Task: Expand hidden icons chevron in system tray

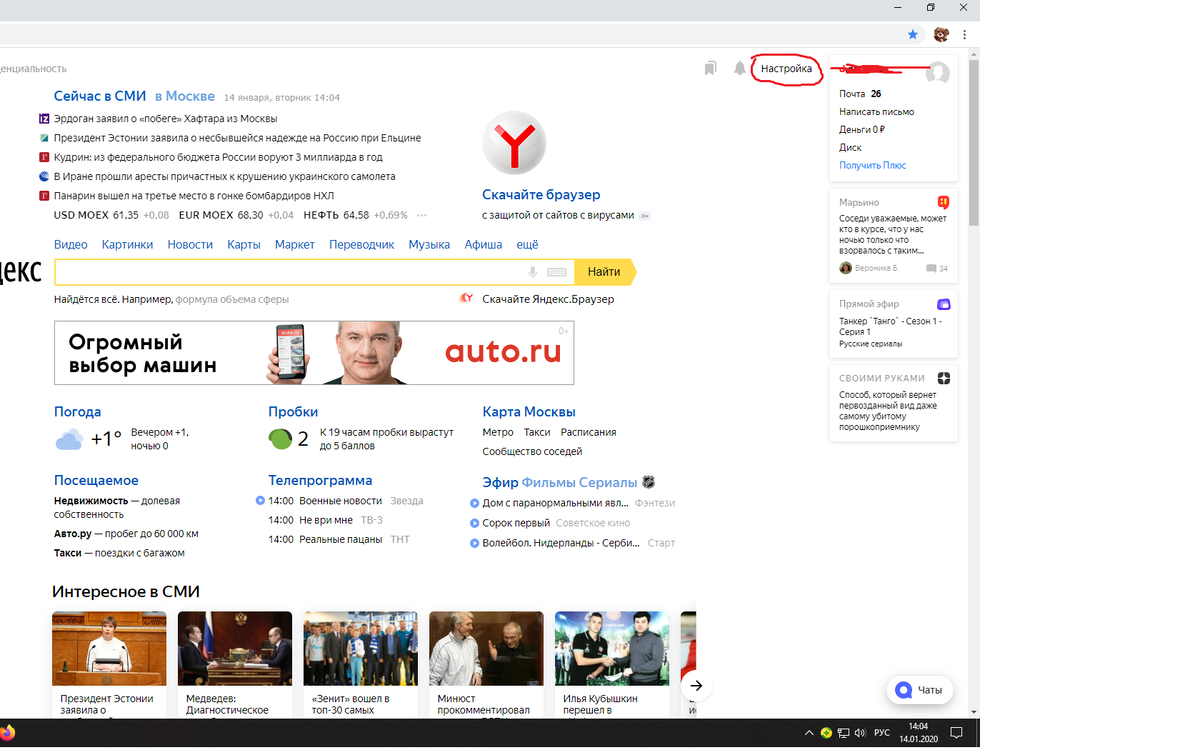Action: click(x=810, y=731)
